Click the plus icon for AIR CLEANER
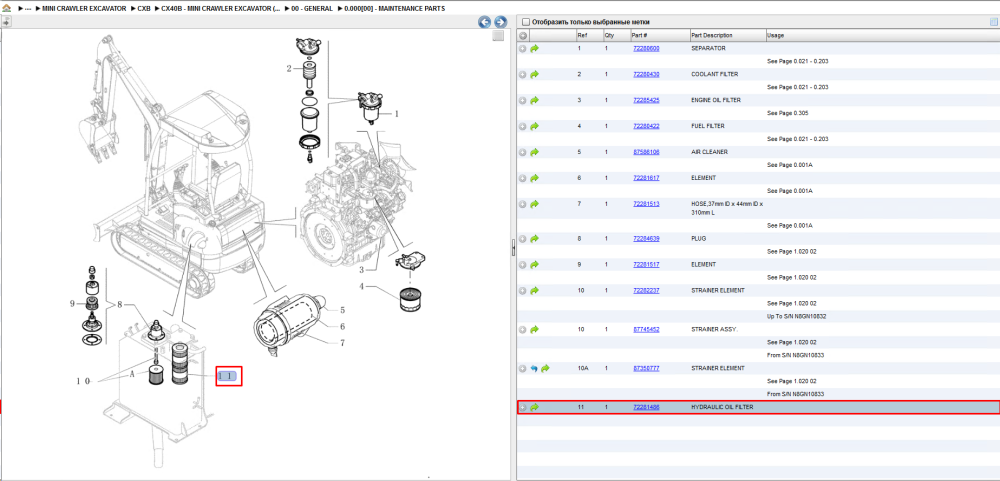This screenshot has width=1000, height=481. pos(522,152)
